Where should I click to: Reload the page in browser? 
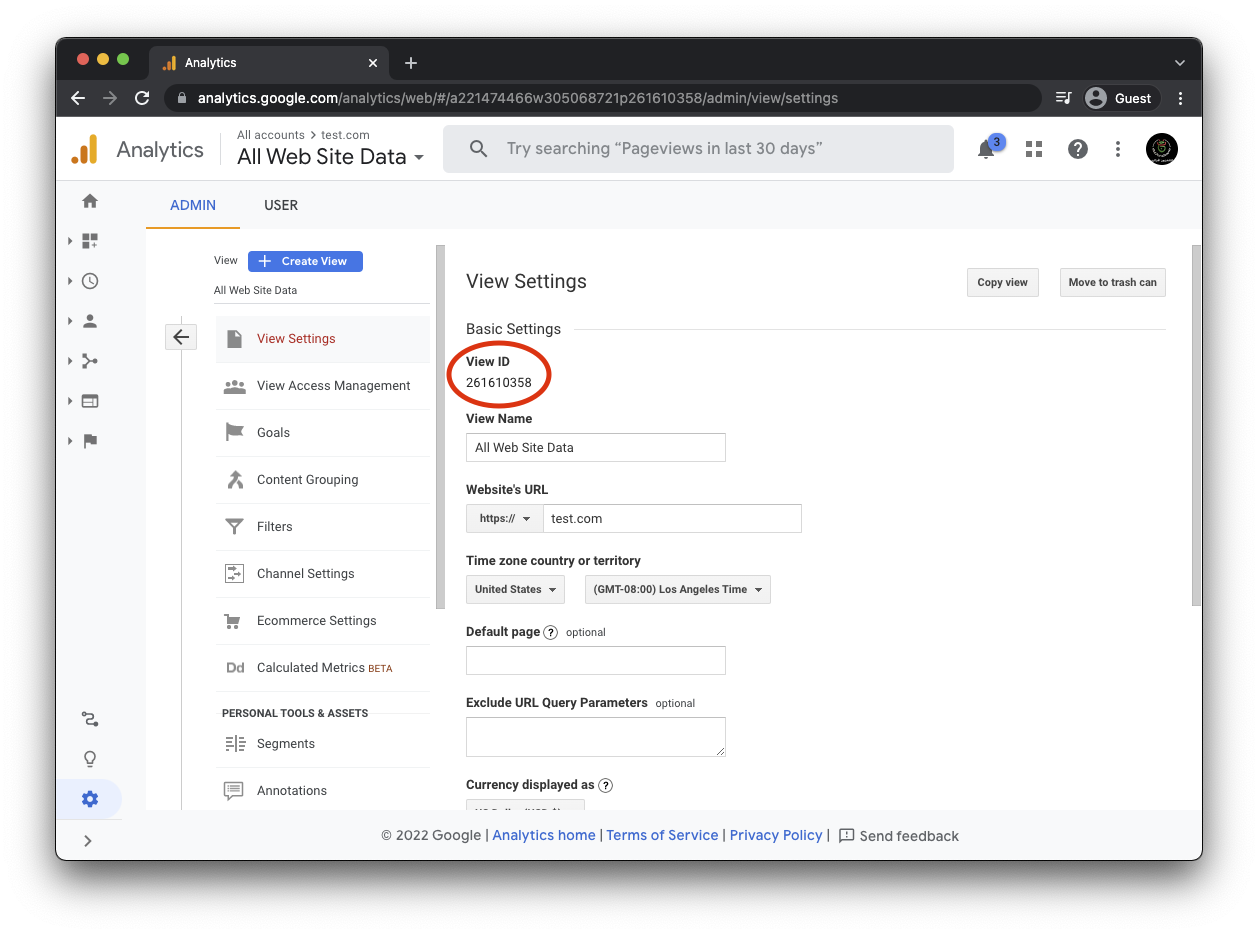click(142, 98)
